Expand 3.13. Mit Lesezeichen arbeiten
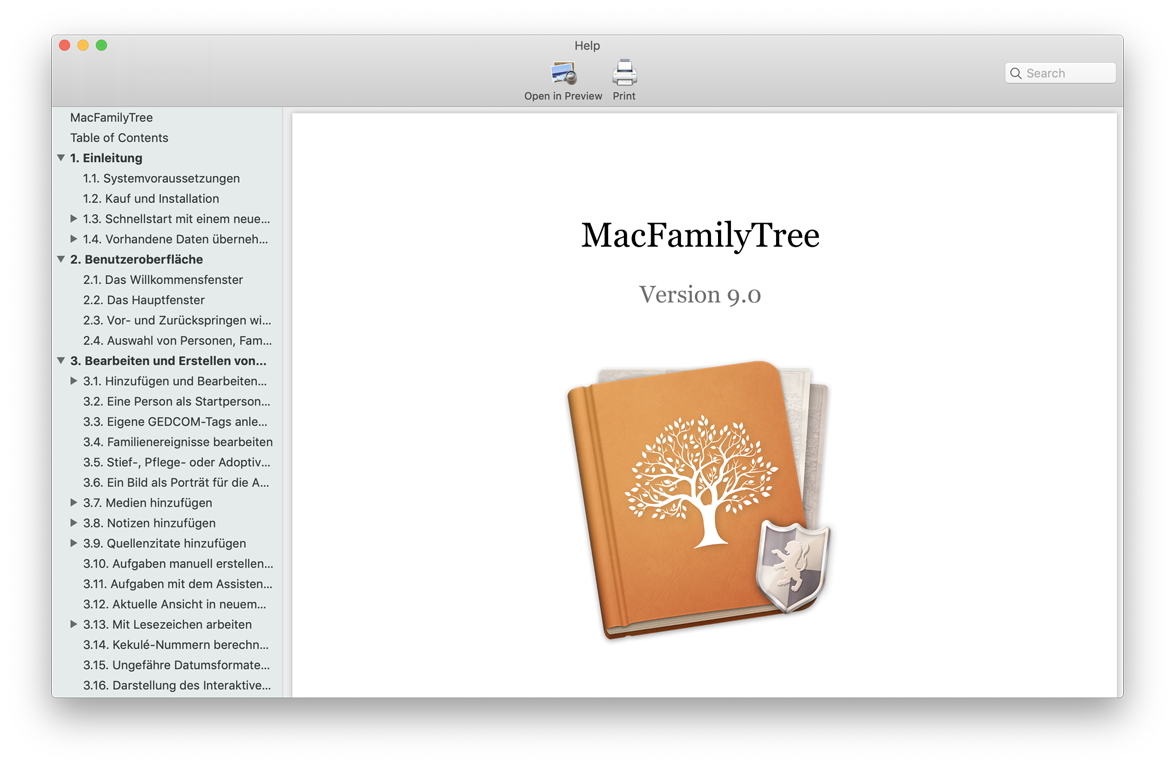 [x=73, y=624]
